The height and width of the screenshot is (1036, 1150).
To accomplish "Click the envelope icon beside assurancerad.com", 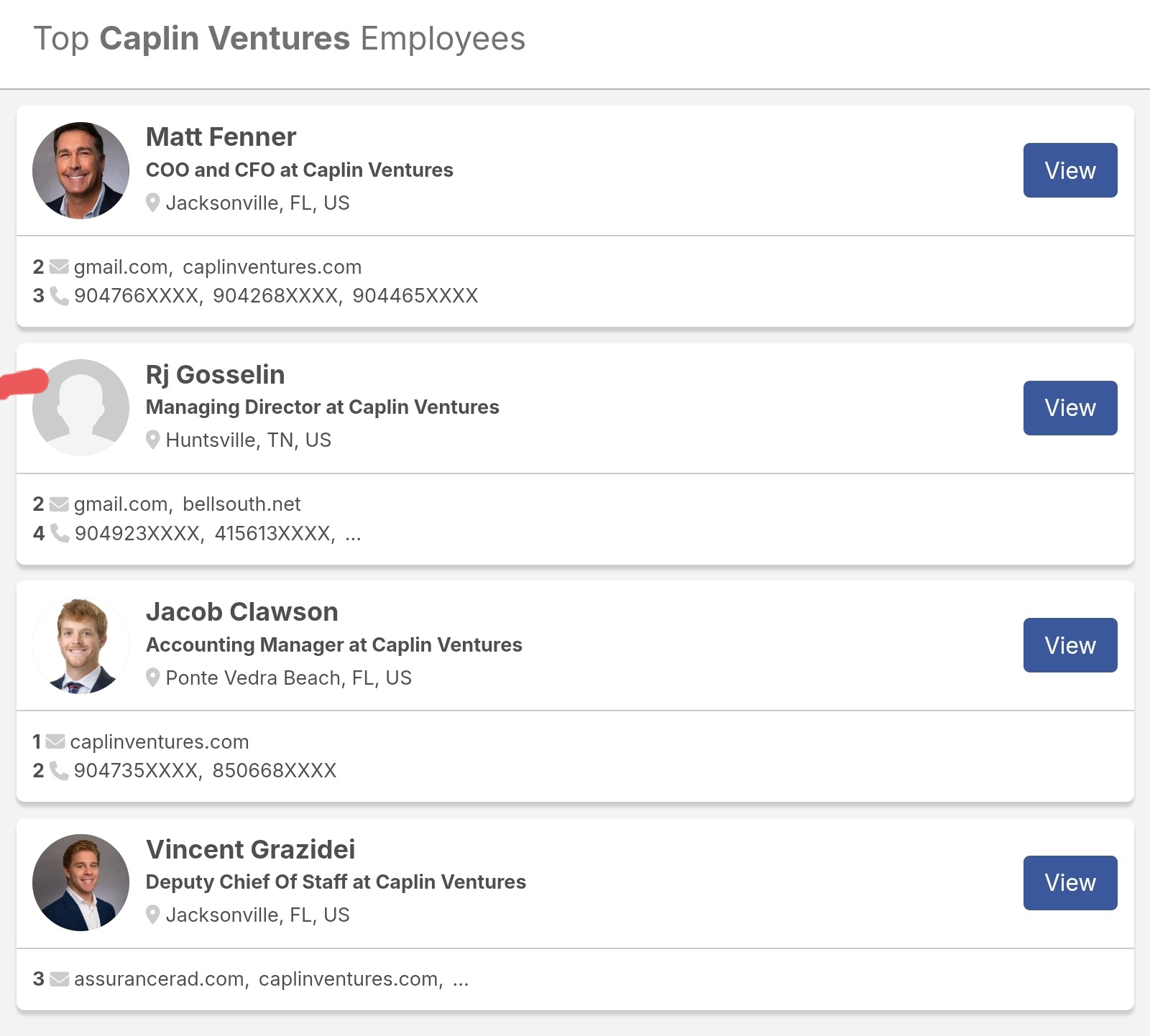I will click(60, 979).
